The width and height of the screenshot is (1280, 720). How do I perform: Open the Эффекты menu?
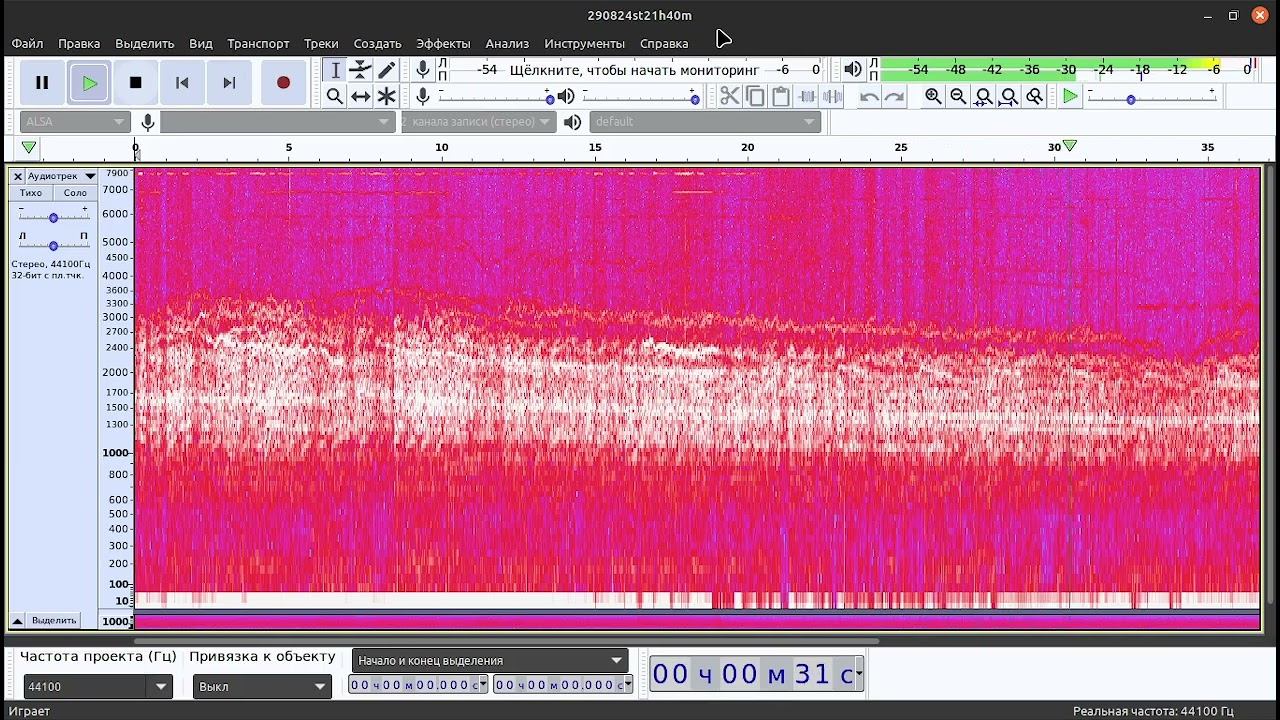[443, 43]
